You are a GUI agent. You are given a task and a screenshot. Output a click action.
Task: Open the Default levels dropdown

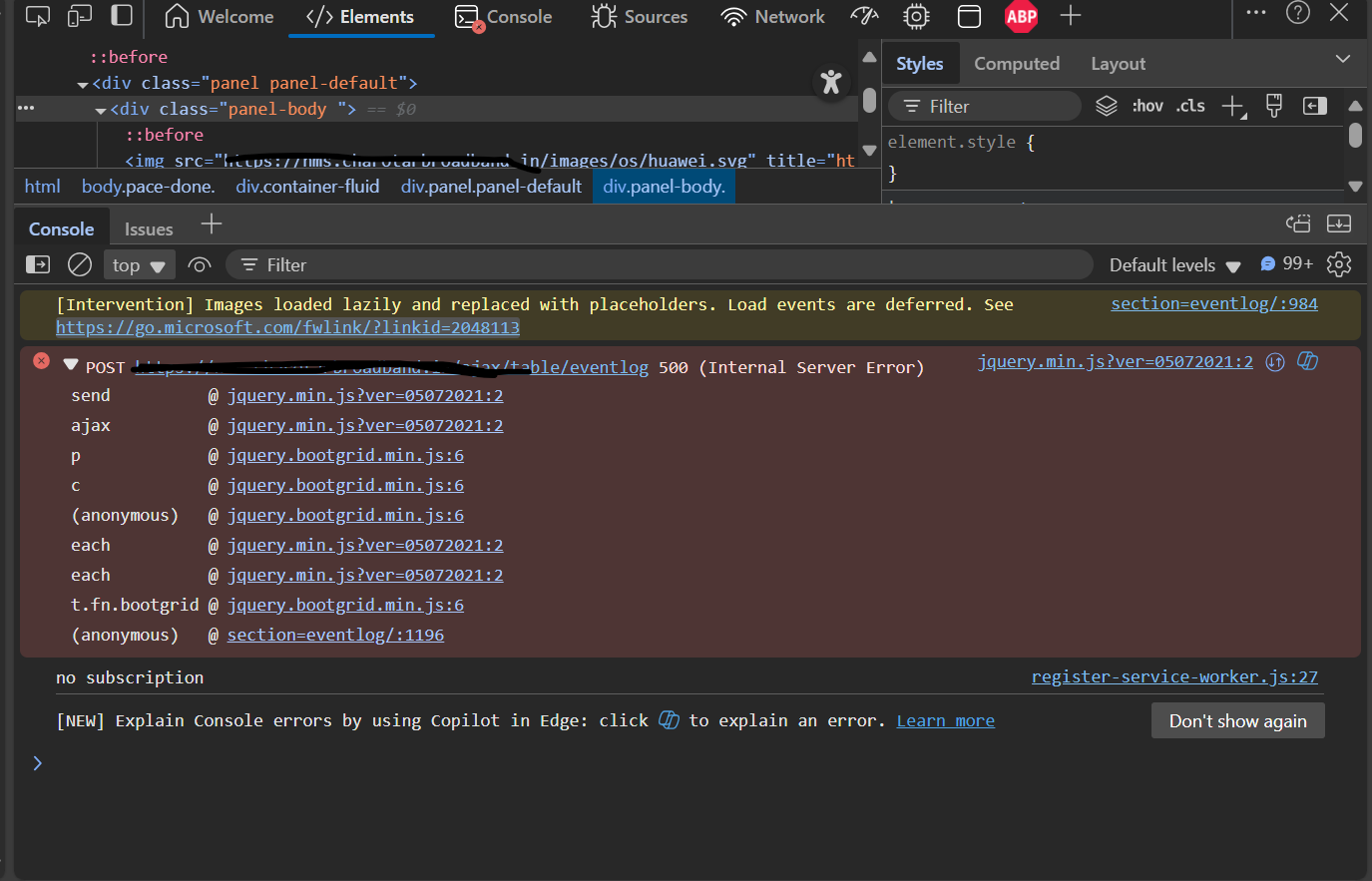coord(1173,264)
